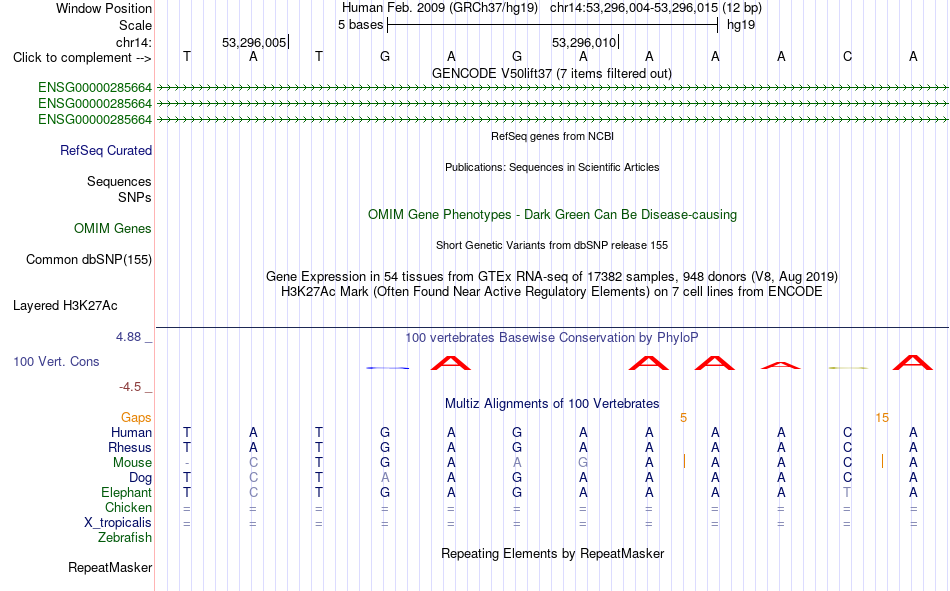Select the Layered H3K27Ac label
950x591 pixels.
coord(65,306)
